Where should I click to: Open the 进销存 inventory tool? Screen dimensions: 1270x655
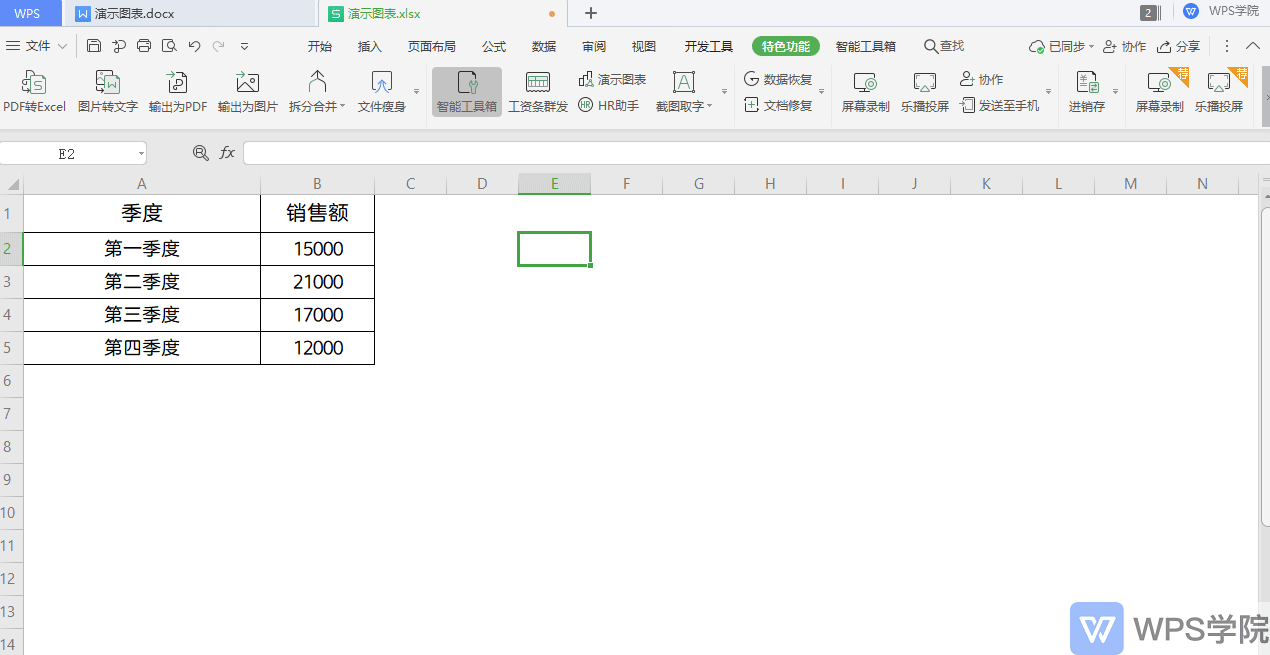pos(1087,92)
